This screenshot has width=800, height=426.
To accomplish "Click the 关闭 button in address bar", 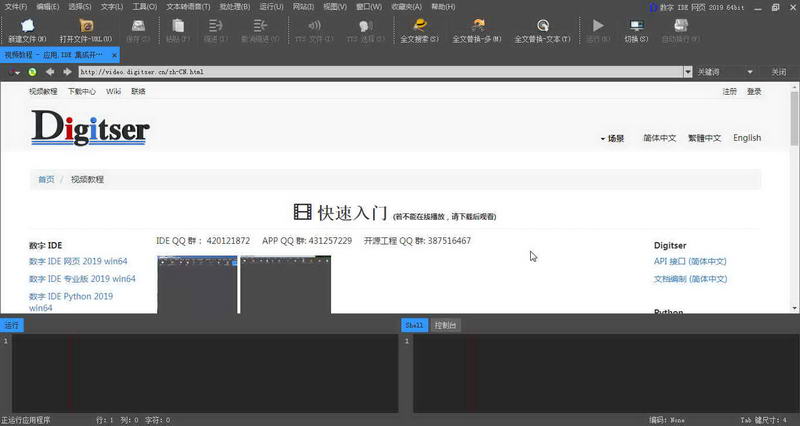I will tap(779, 72).
